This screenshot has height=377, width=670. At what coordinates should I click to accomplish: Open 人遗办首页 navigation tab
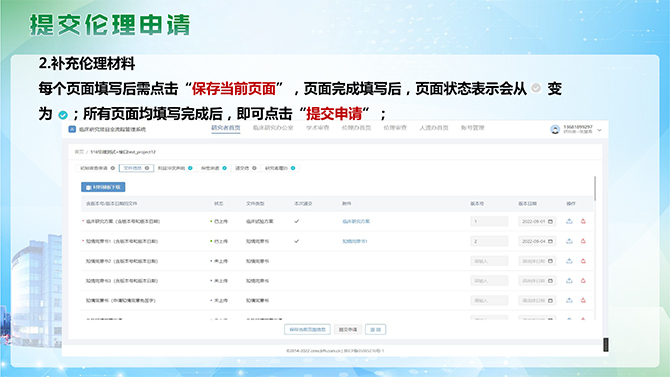(x=434, y=128)
